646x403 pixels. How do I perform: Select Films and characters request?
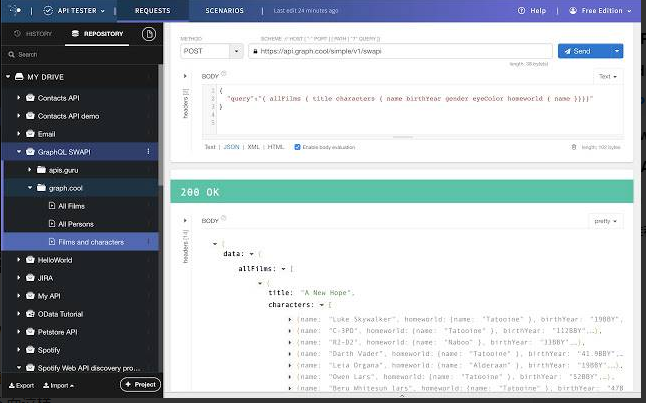click(x=80, y=242)
